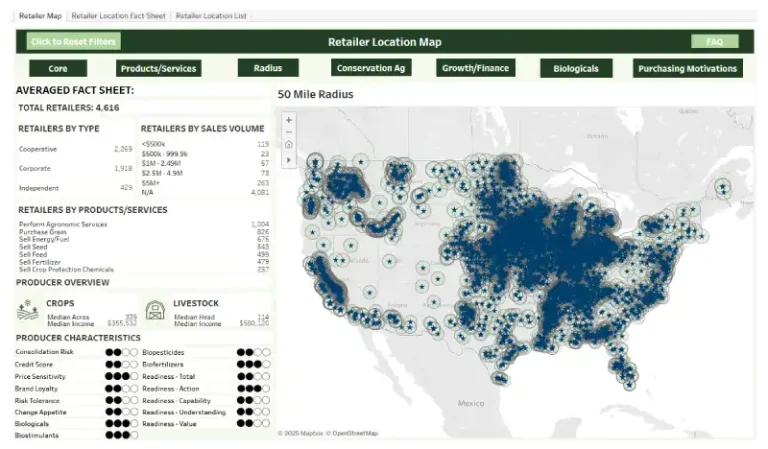Click the livestock Median Head label
Screen dimensions: 768x449
194,317
